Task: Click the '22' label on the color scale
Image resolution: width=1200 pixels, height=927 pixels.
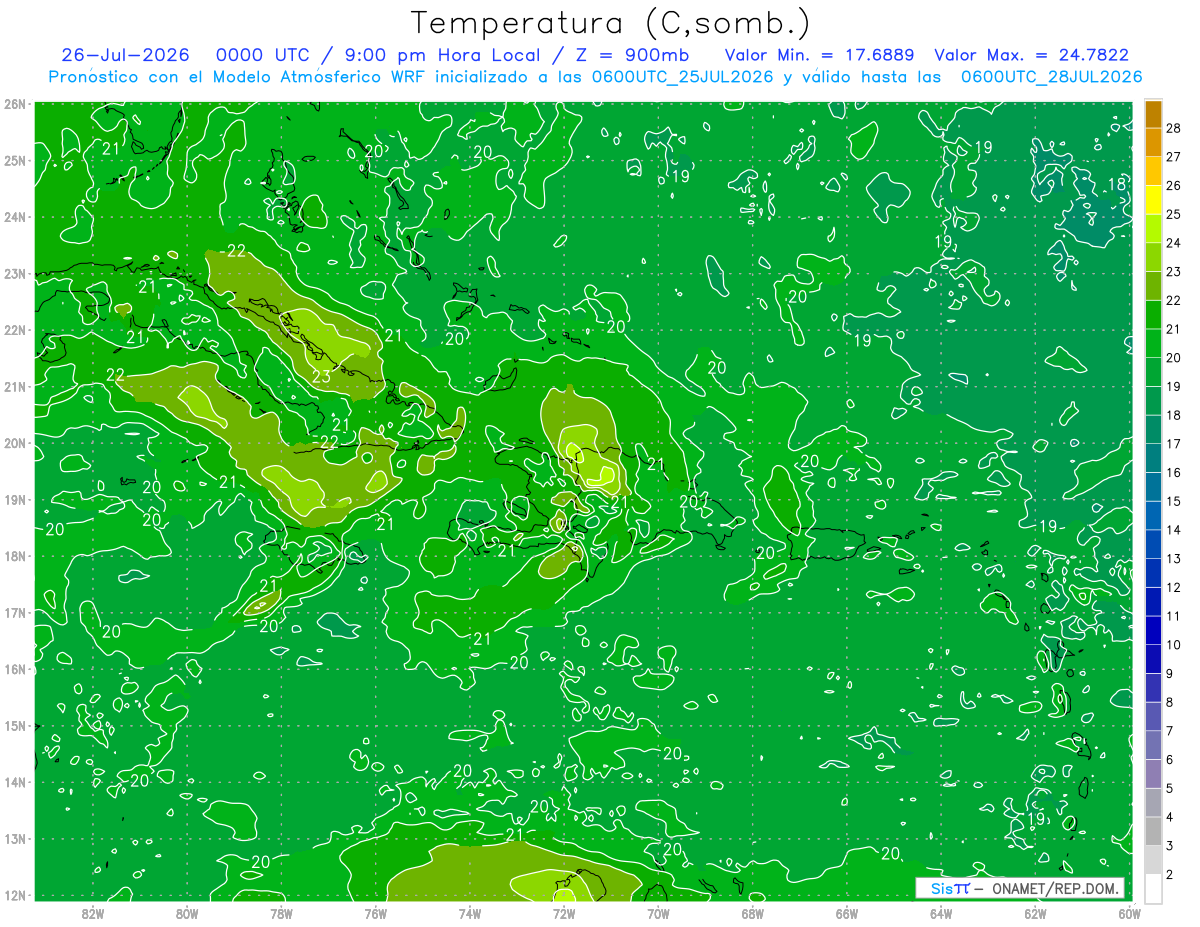Action: [x=1175, y=301]
